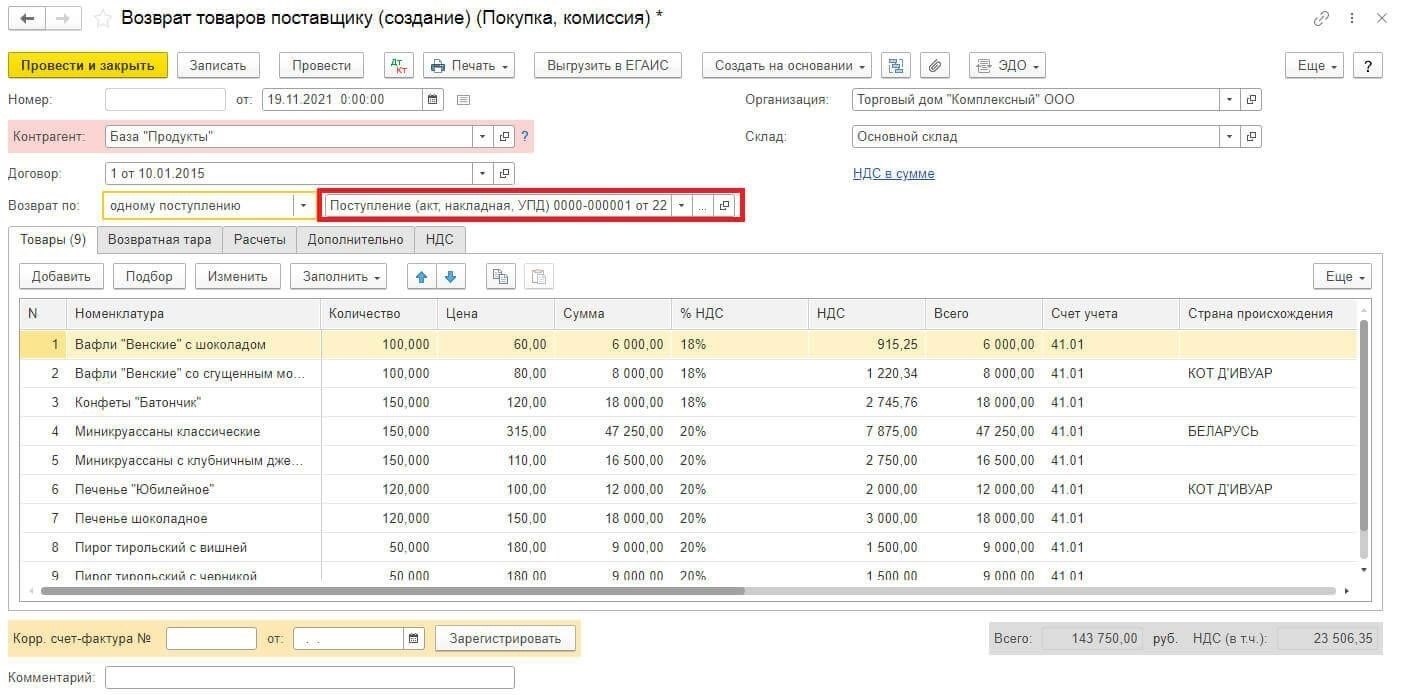Expand the Печать dropdown

(x=469, y=66)
